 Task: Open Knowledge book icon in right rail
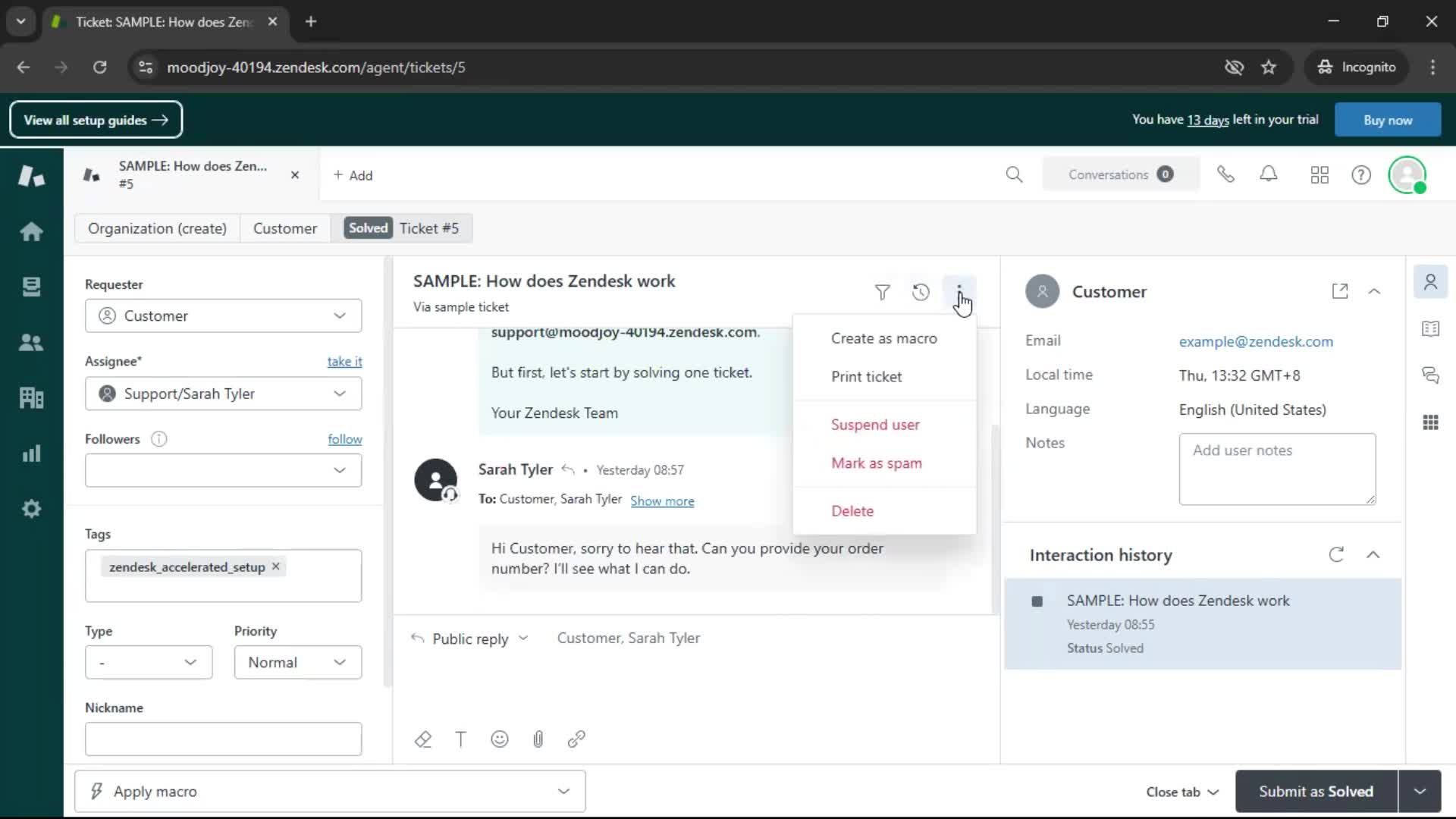(1431, 328)
